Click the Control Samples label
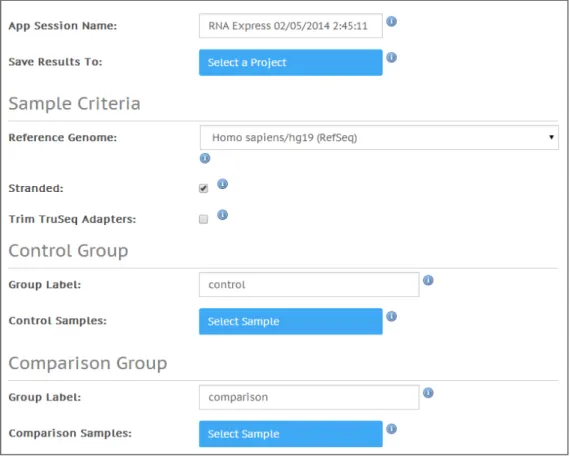 [x=57, y=321]
